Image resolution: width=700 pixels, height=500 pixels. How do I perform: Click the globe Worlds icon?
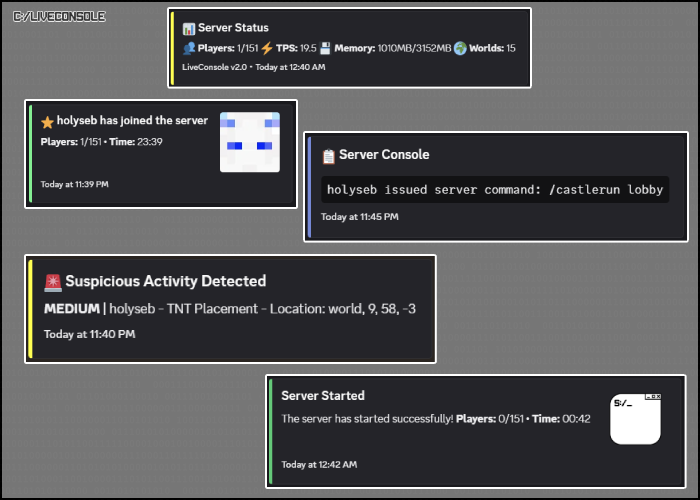point(460,48)
